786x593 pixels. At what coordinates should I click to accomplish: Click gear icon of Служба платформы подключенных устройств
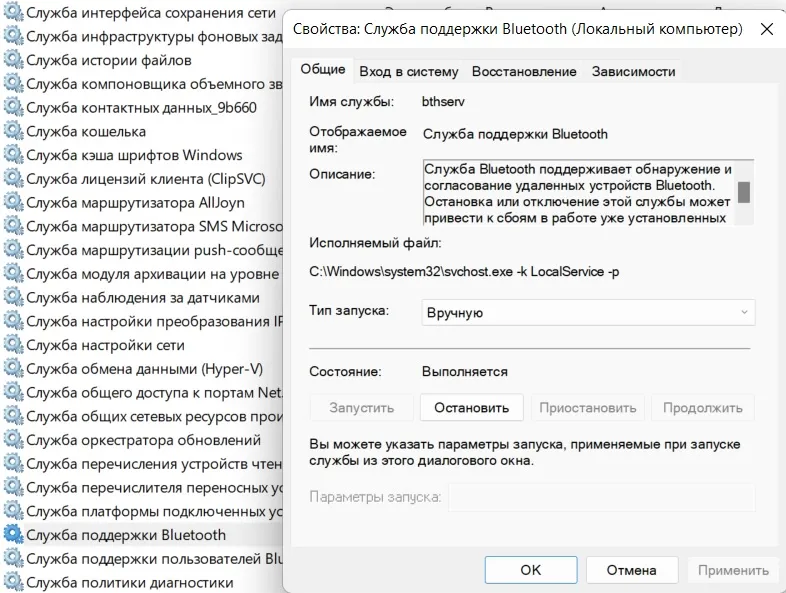pyautogui.click(x=14, y=511)
